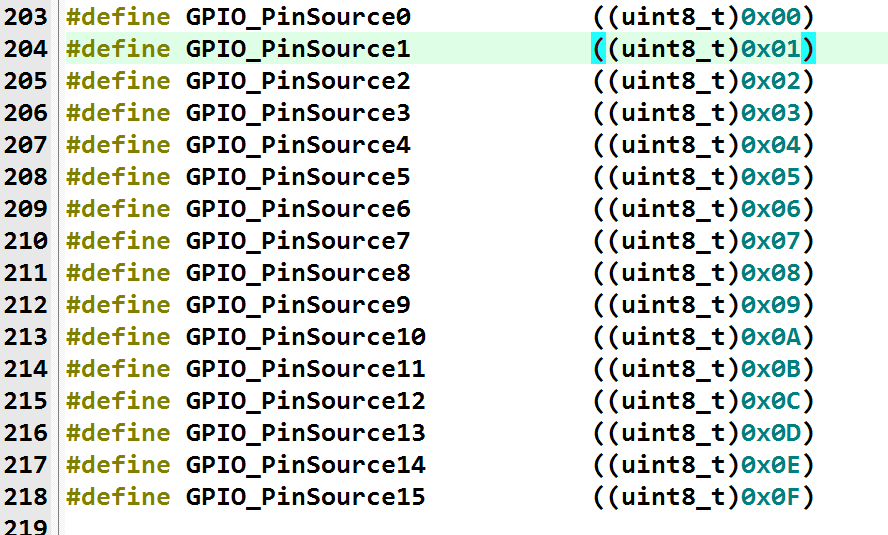Select the GPIO_PinSource13 identifier
Viewport: 888px width, 535px height.
[x=306, y=433]
